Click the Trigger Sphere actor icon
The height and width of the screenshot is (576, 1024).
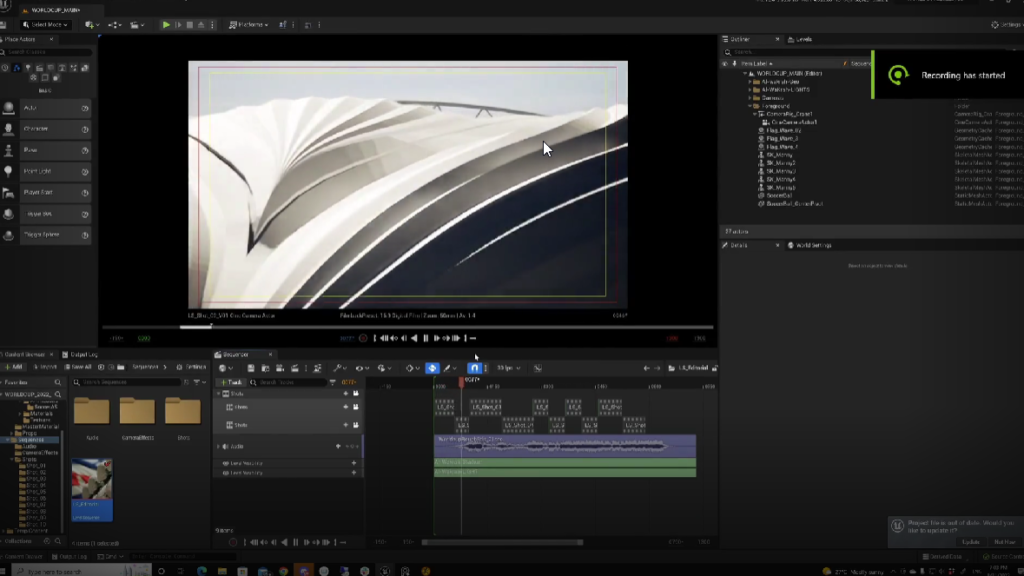pyautogui.click(x=10, y=235)
